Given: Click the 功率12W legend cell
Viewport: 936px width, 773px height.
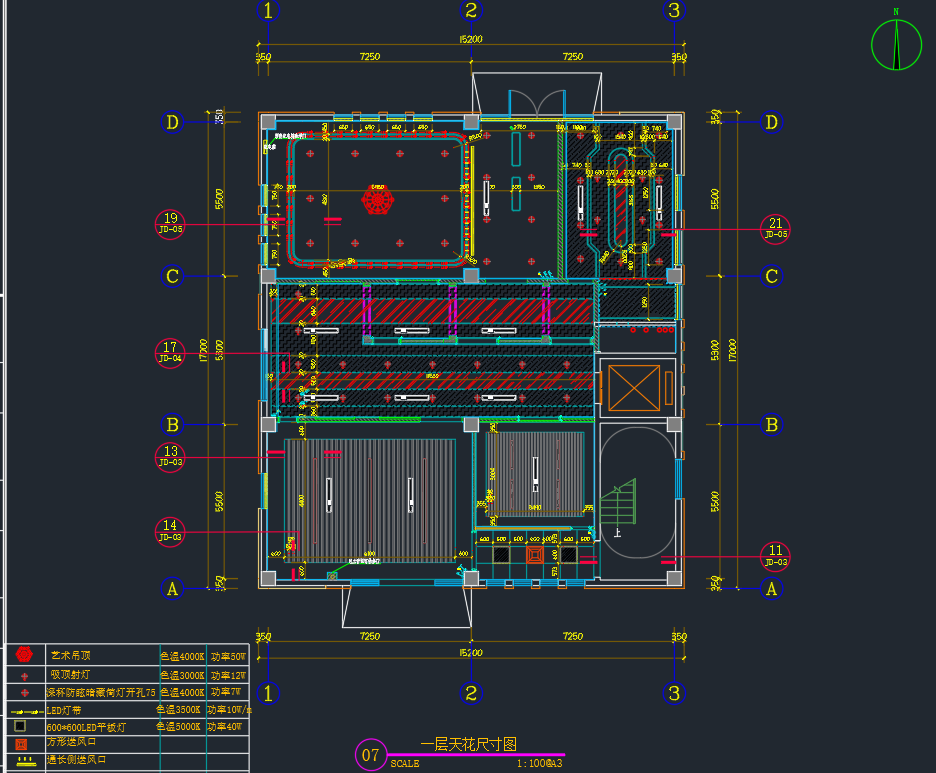Looking at the screenshot, I should [228, 675].
